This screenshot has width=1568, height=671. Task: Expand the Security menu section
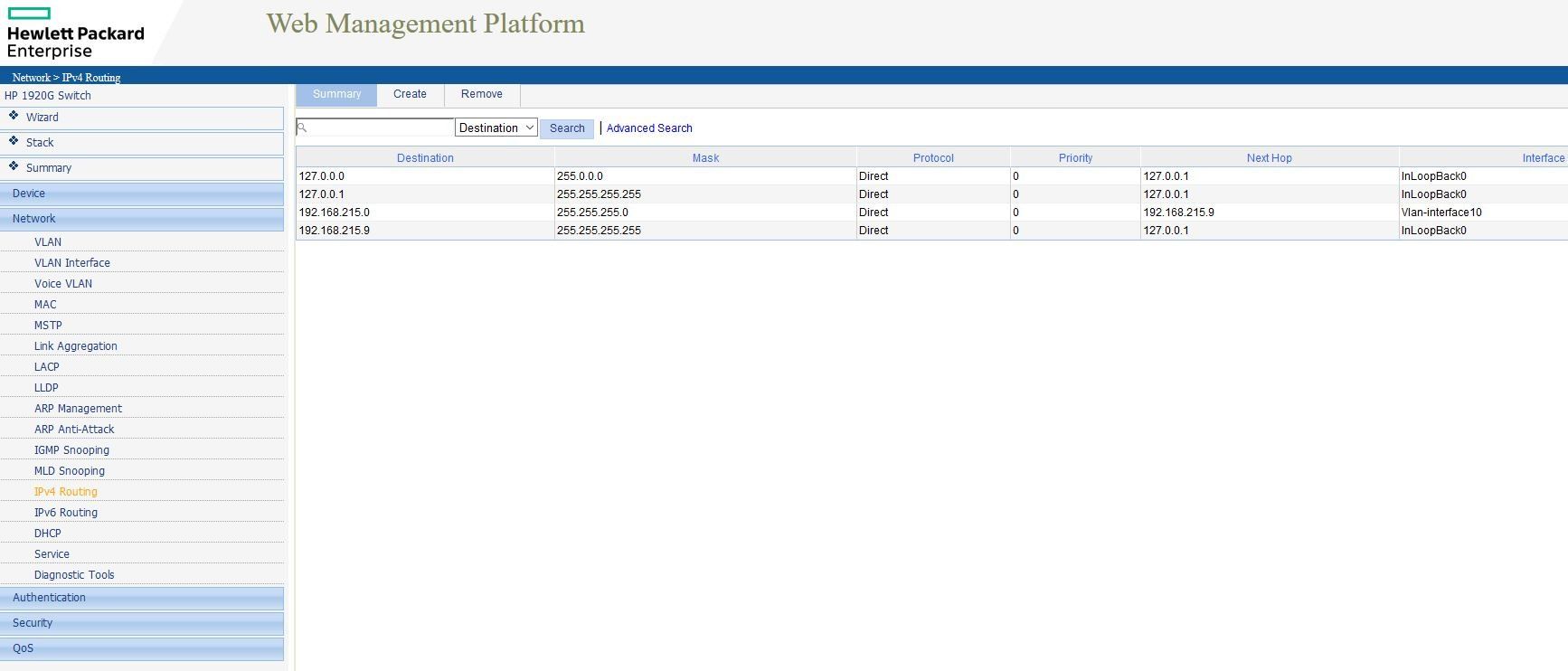tap(142, 623)
